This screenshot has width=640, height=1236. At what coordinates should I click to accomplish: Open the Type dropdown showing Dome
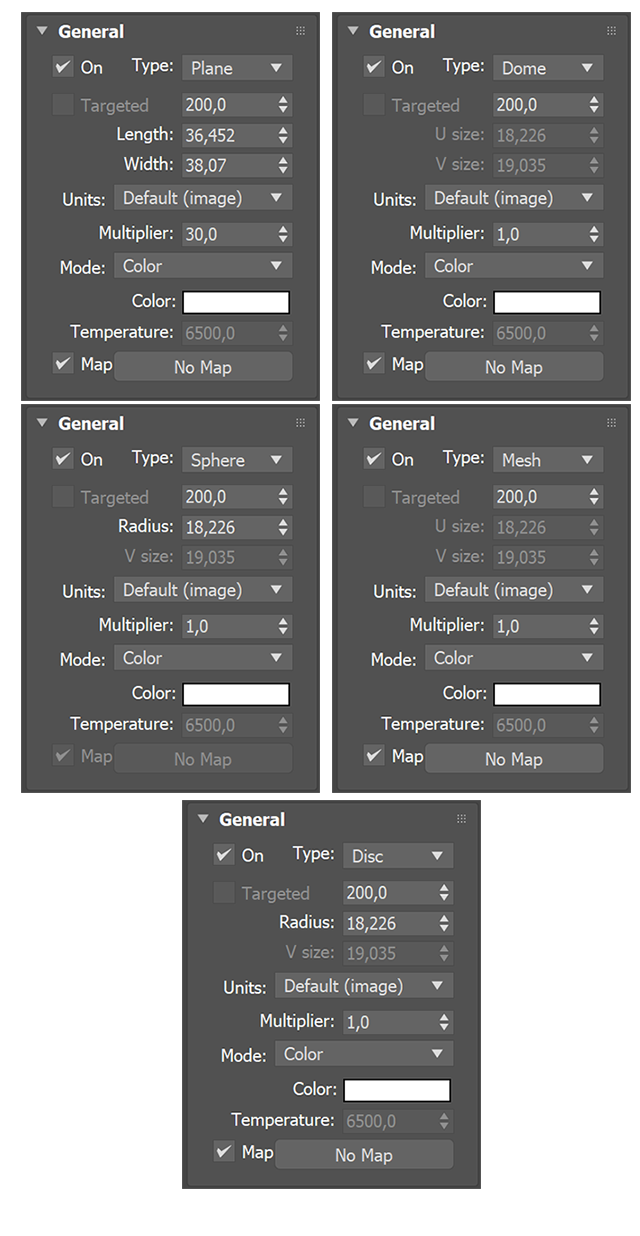tap(548, 67)
